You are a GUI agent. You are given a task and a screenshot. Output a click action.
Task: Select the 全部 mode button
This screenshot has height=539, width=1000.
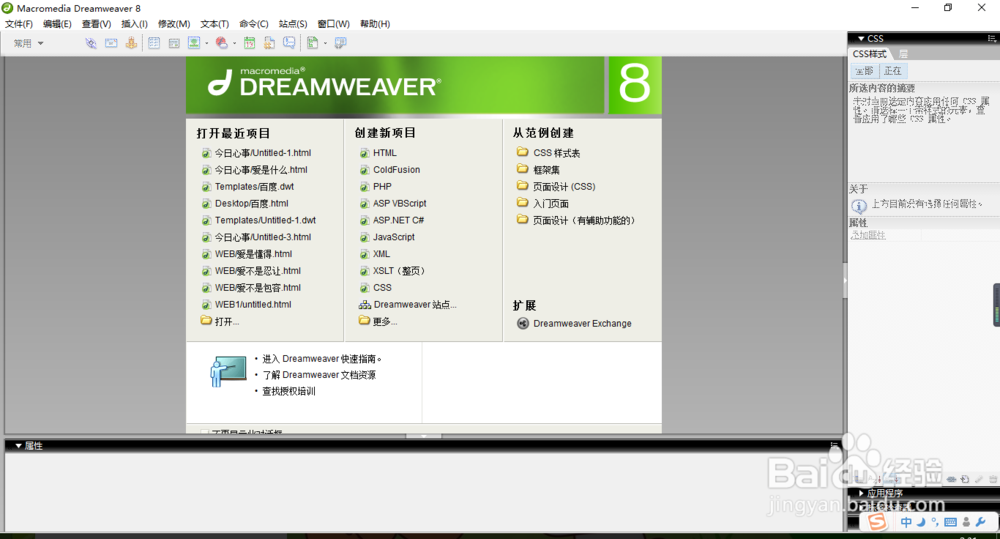(864, 71)
